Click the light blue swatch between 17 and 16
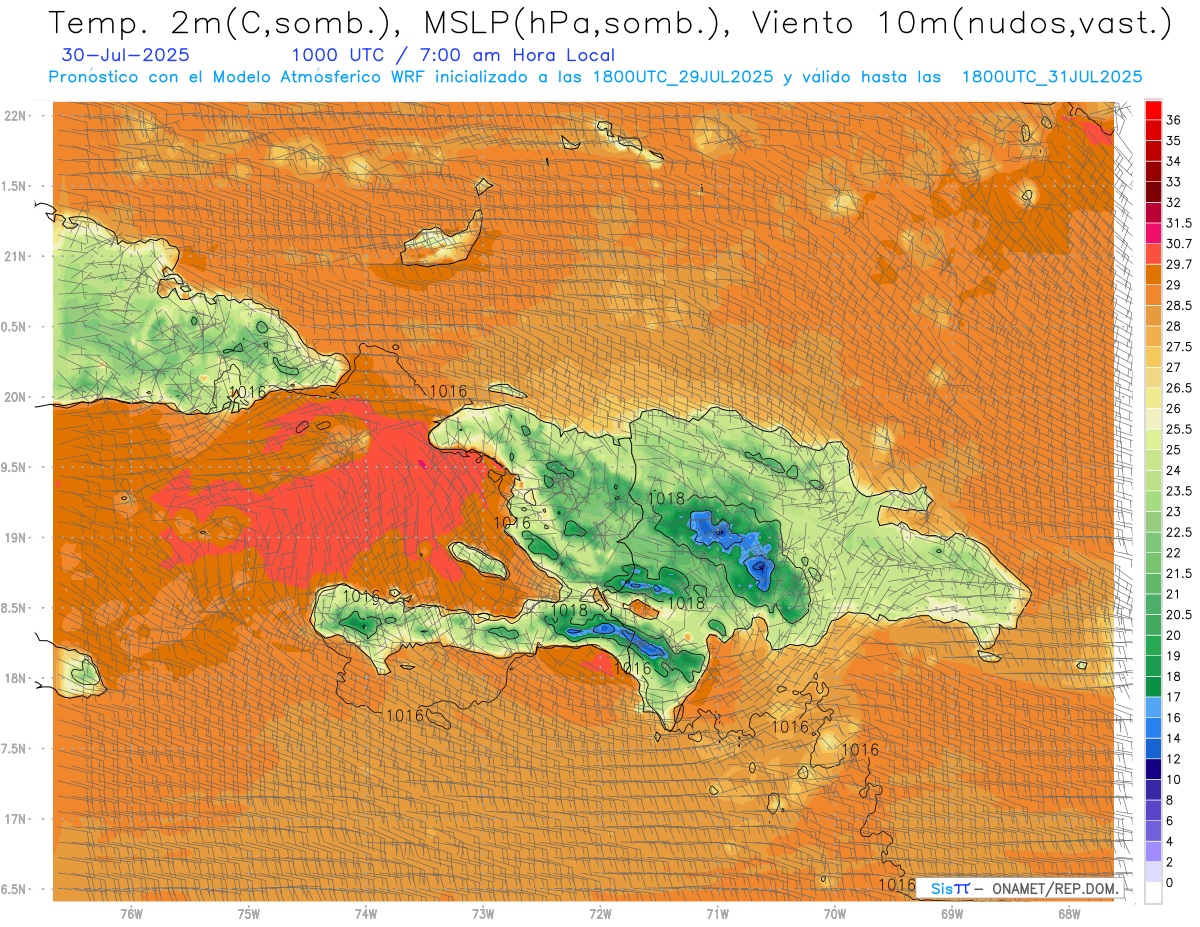Image resolution: width=1200 pixels, height=927 pixels. (x=1153, y=707)
